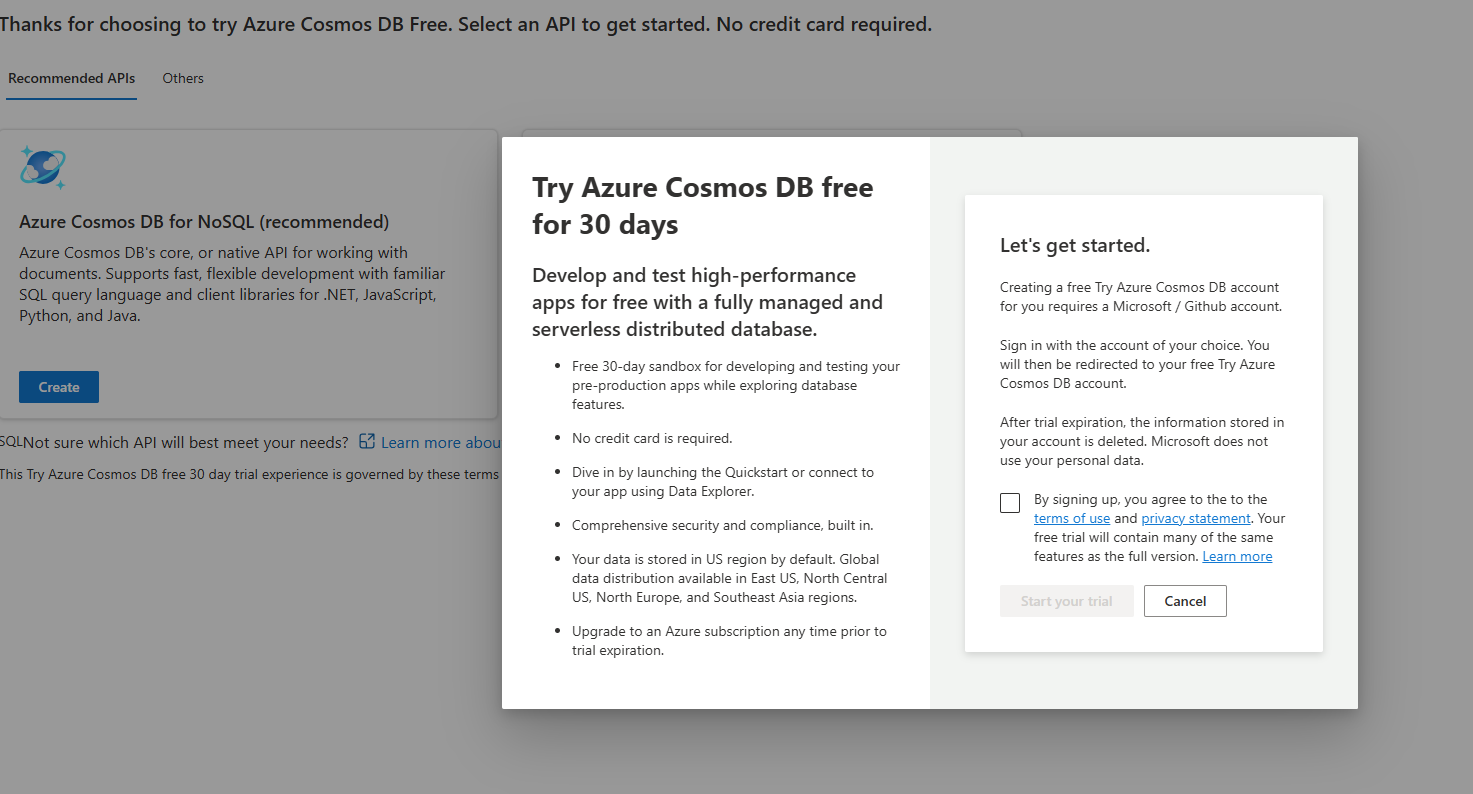
Task: Click the 'Let's get started.' heading
Action: [1075, 245]
